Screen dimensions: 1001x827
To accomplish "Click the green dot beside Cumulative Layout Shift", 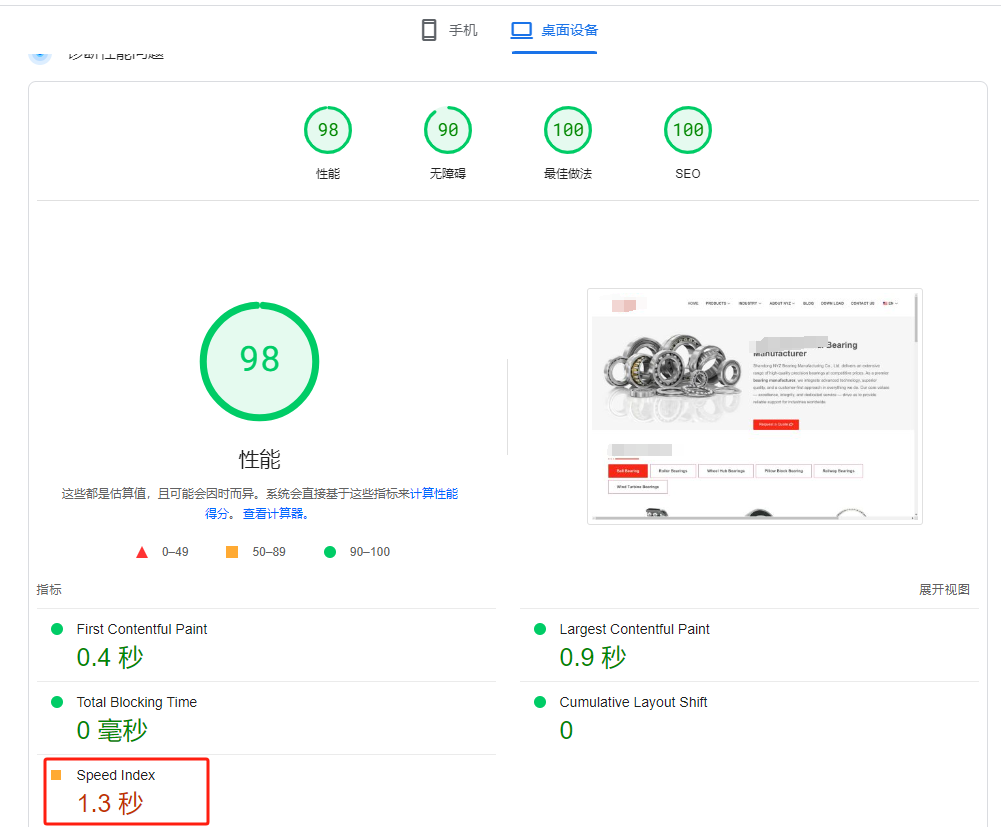I will 540,702.
